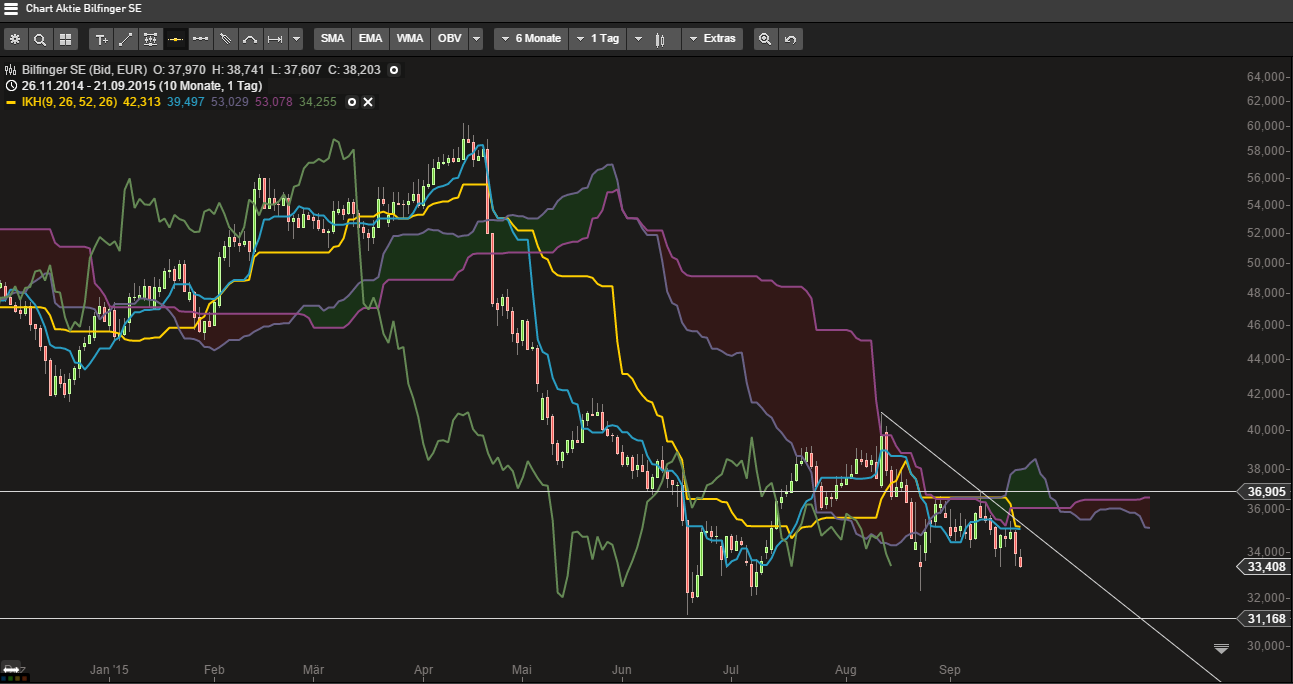Open the hamburger menu beside chart title
This screenshot has height=684, width=1293.
[11, 8]
